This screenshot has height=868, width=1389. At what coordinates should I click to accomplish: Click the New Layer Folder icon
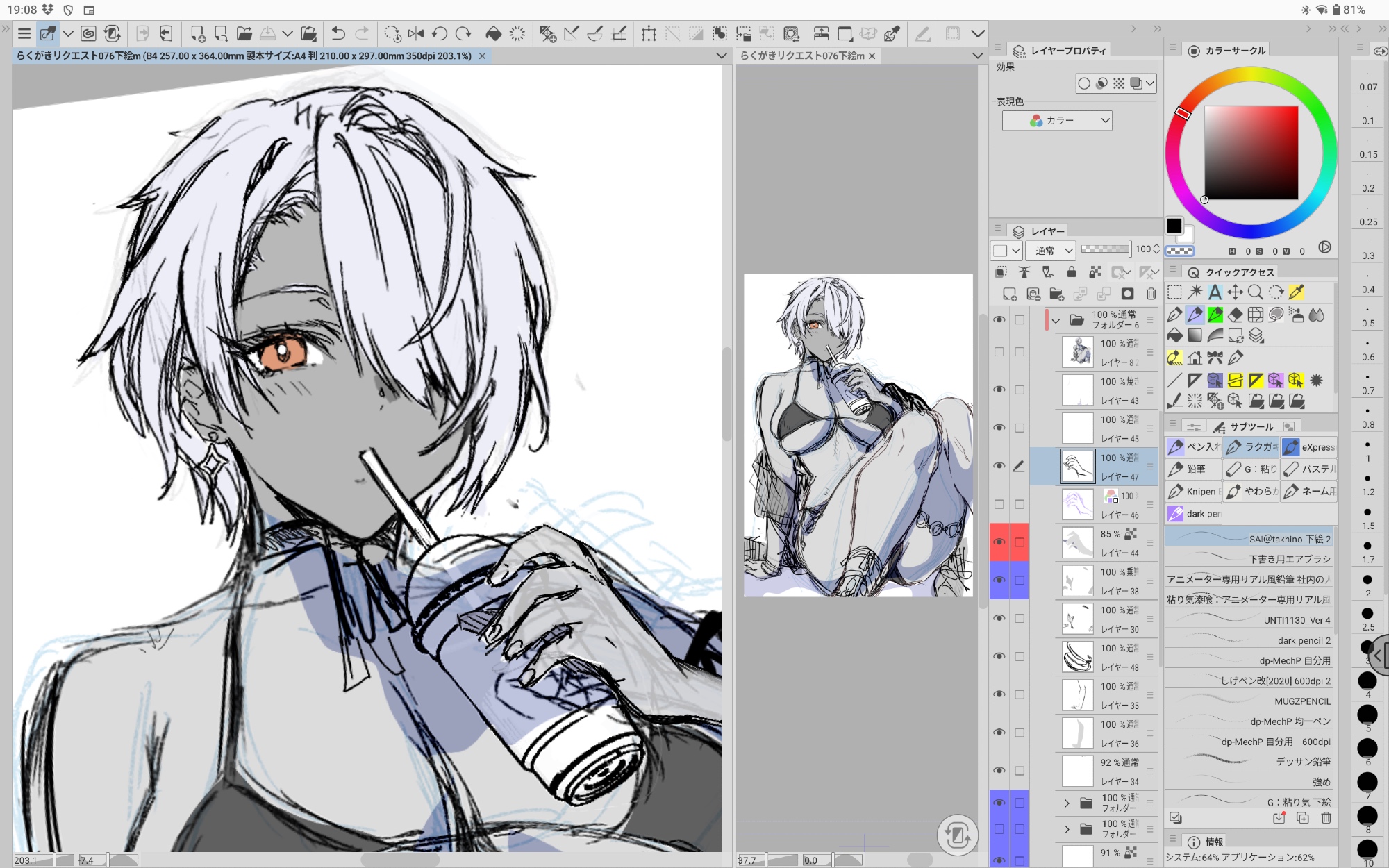pos(1056,294)
